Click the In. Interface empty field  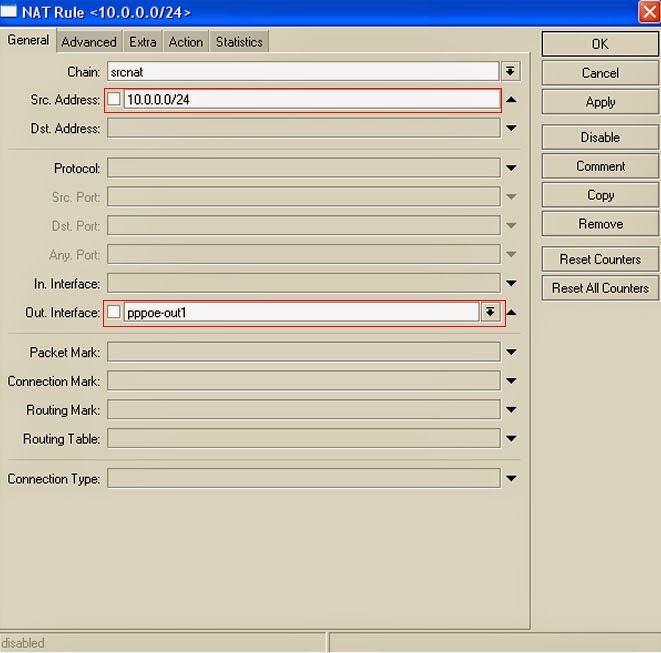pyautogui.click(x=304, y=283)
